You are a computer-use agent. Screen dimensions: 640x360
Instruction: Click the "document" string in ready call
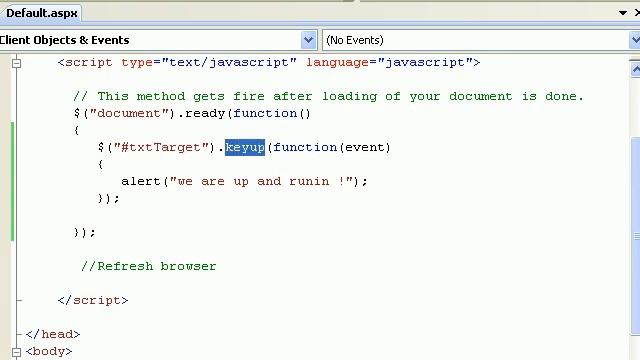(x=129, y=113)
